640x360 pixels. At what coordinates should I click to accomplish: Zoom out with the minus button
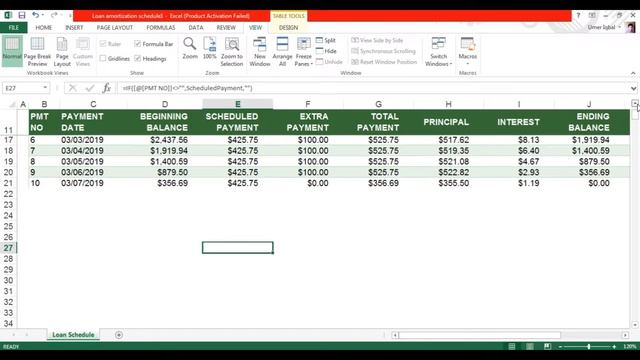pos(560,347)
